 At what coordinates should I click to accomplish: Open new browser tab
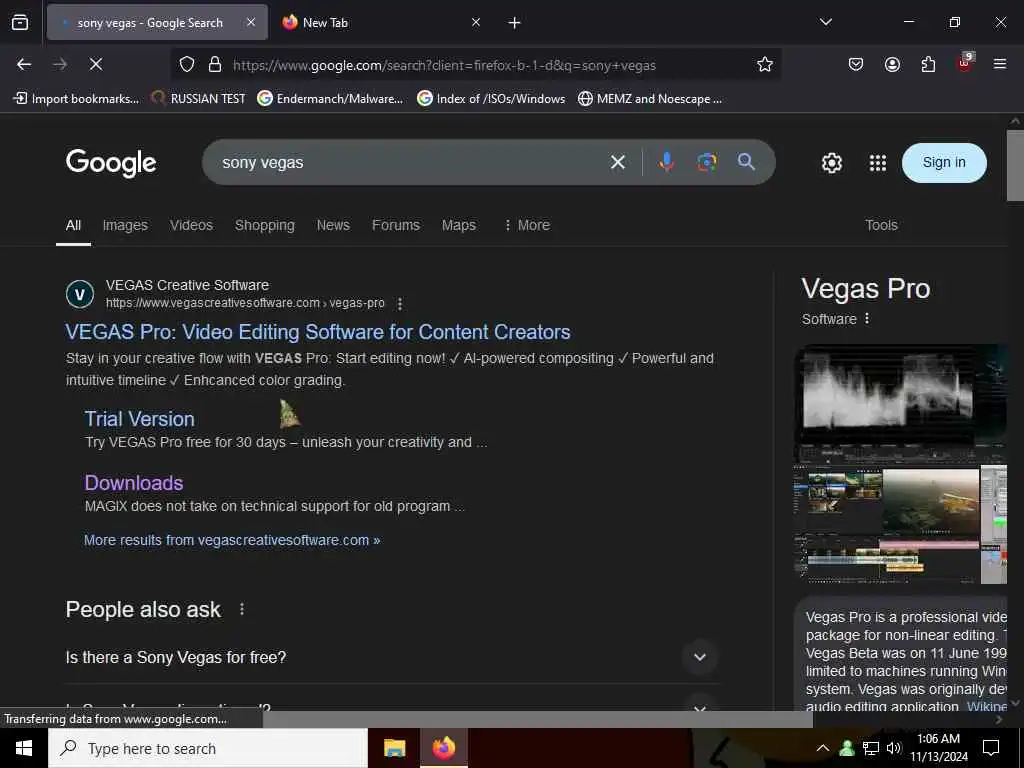515,23
